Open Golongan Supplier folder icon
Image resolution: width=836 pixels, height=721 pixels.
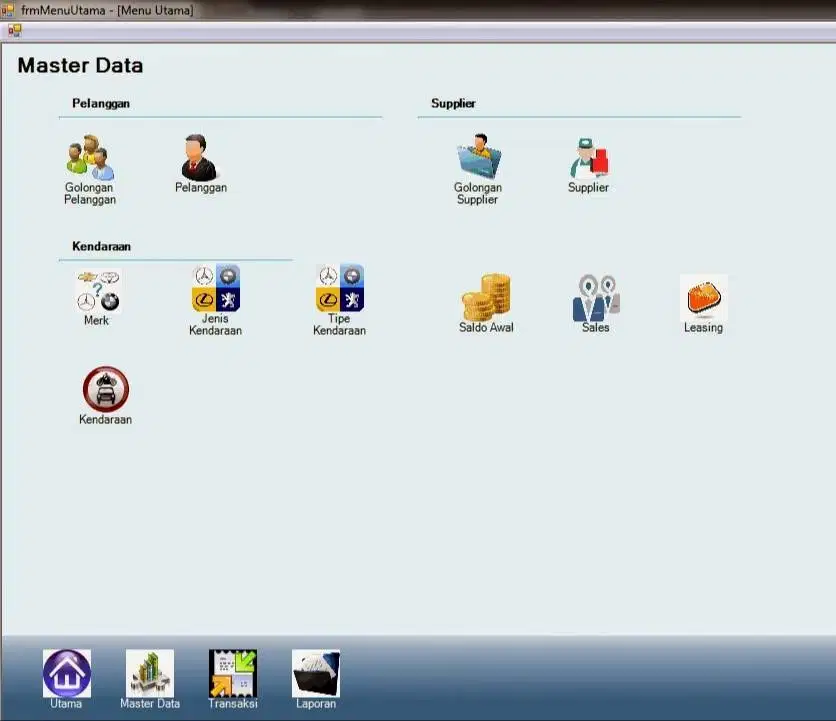tap(478, 157)
